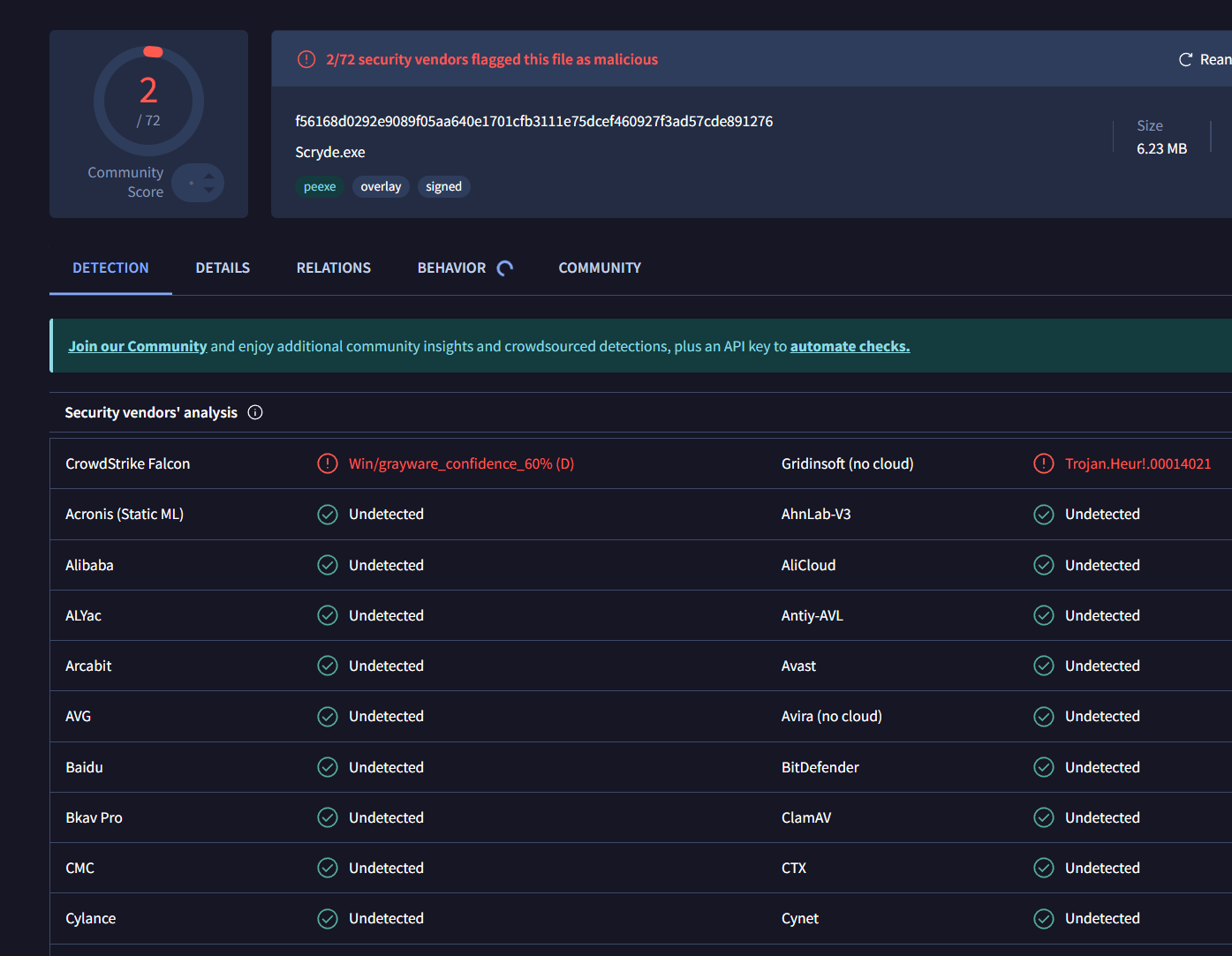This screenshot has height=956, width=1232.
Task: Downvote the community score with the down arrow
Action: [x=209, y=190]
